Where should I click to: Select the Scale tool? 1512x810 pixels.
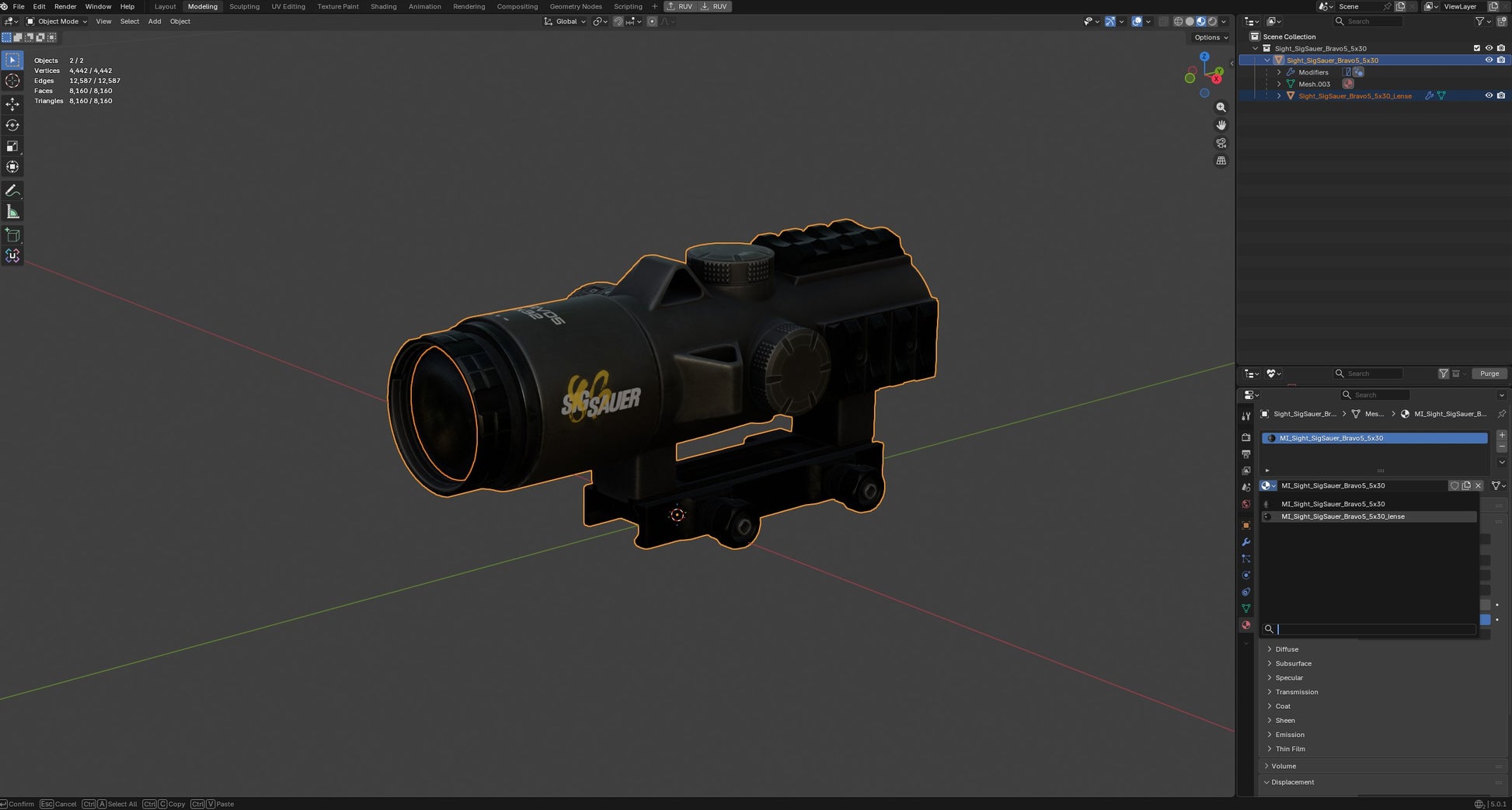coord(12,146)
